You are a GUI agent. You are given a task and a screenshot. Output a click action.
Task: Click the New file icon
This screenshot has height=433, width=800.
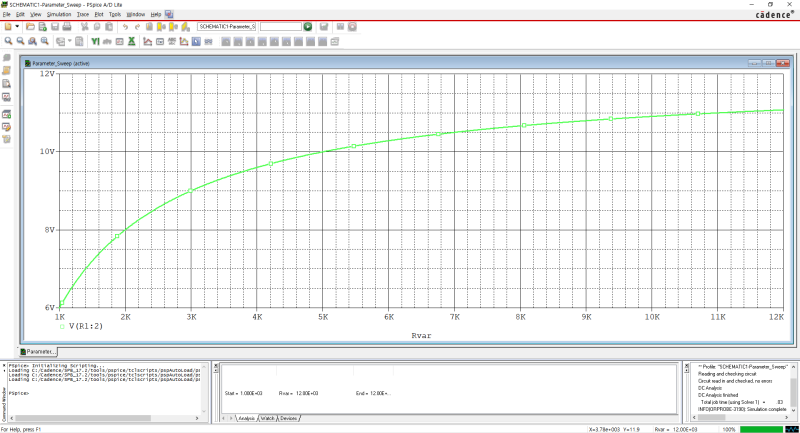(x=8, y=27)
